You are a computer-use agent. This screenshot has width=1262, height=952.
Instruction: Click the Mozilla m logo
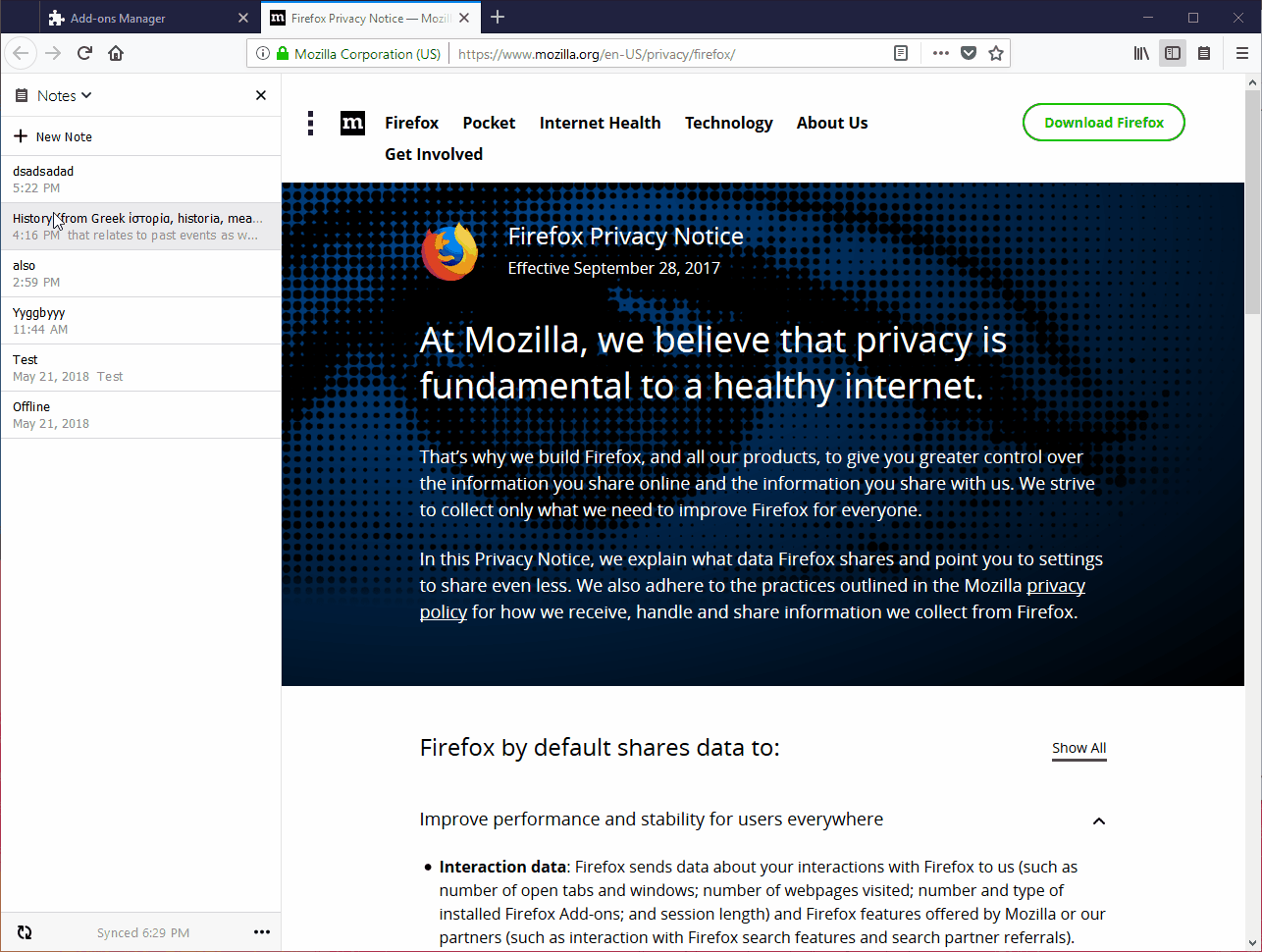(x=352, y=123)
